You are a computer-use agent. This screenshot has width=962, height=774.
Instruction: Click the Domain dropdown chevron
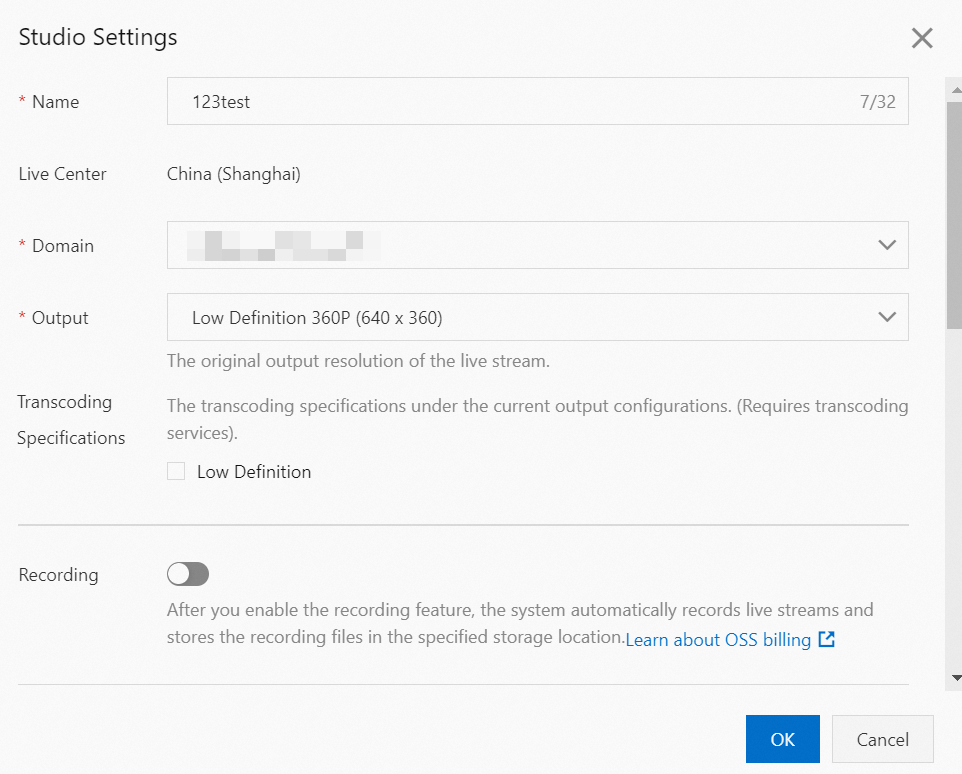[886, 245]
